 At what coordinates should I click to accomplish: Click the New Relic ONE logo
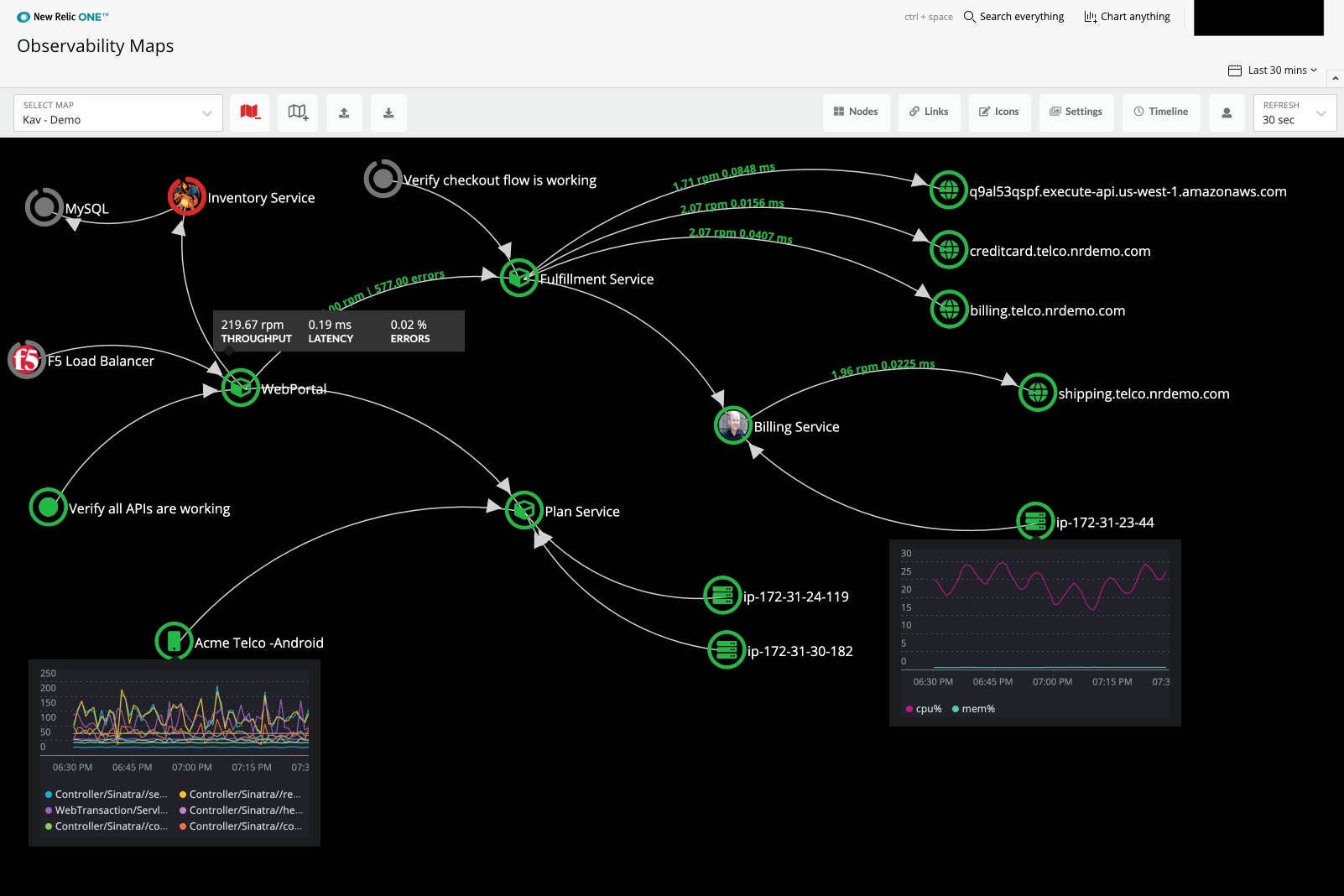pos(63,17)
